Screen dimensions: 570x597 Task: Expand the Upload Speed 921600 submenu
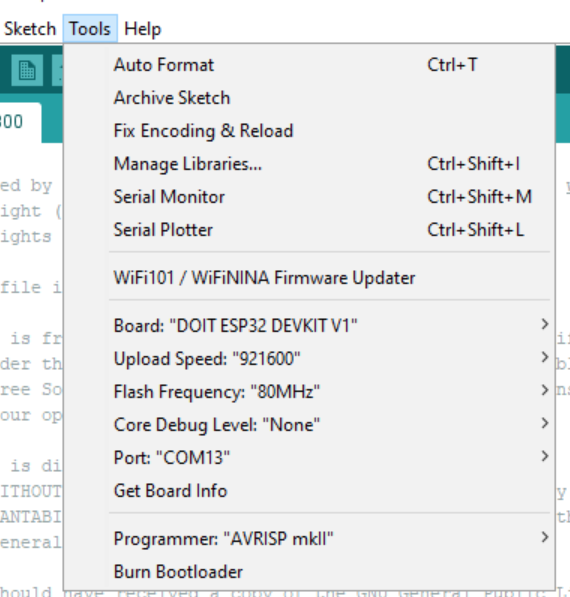(309, 359)
